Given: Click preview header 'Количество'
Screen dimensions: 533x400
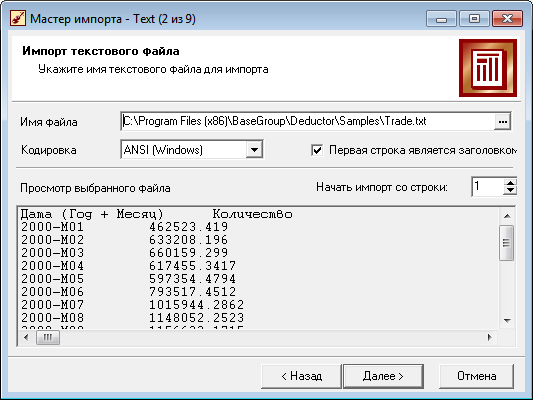Looking at the screenshot, I should pyautogui.click(x=253, y=214).
